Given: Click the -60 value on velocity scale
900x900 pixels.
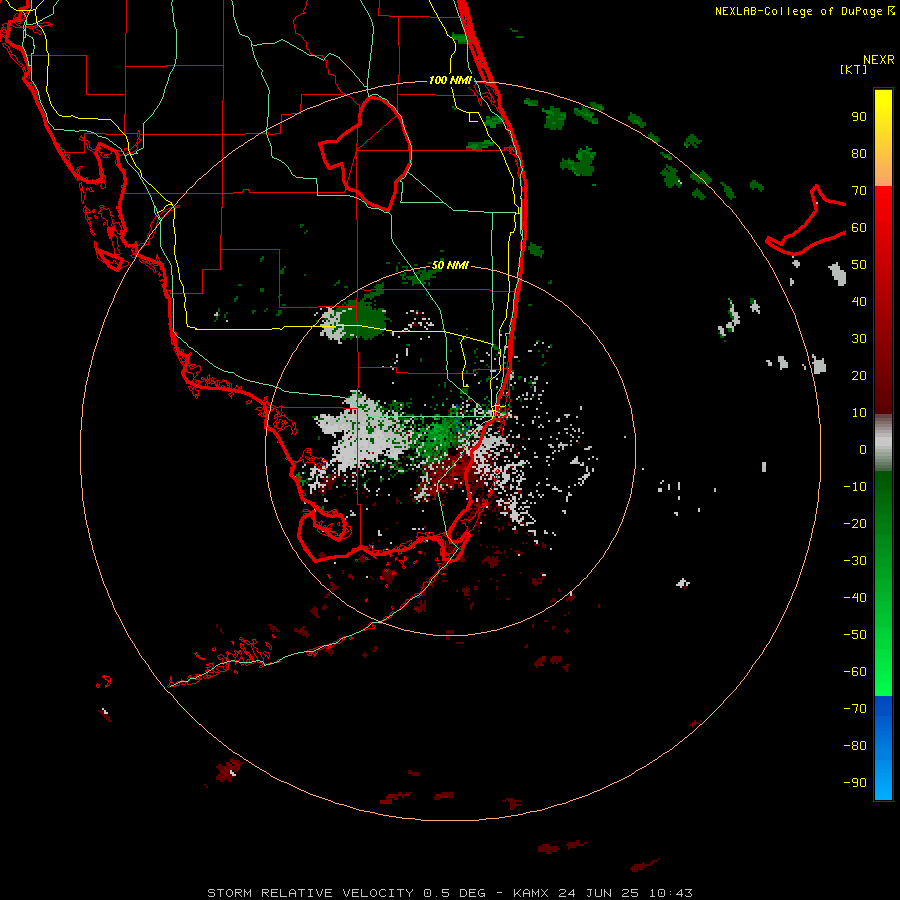Looking at the screenshot, I should [855, 672].
